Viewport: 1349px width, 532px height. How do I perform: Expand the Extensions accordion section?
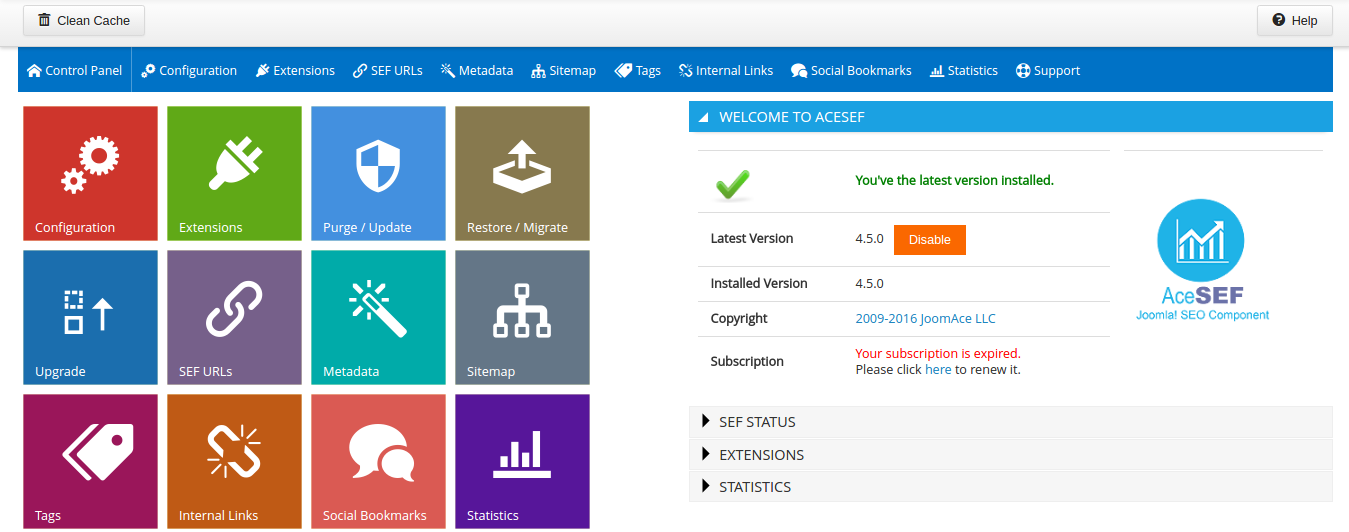coord(1010,455)
